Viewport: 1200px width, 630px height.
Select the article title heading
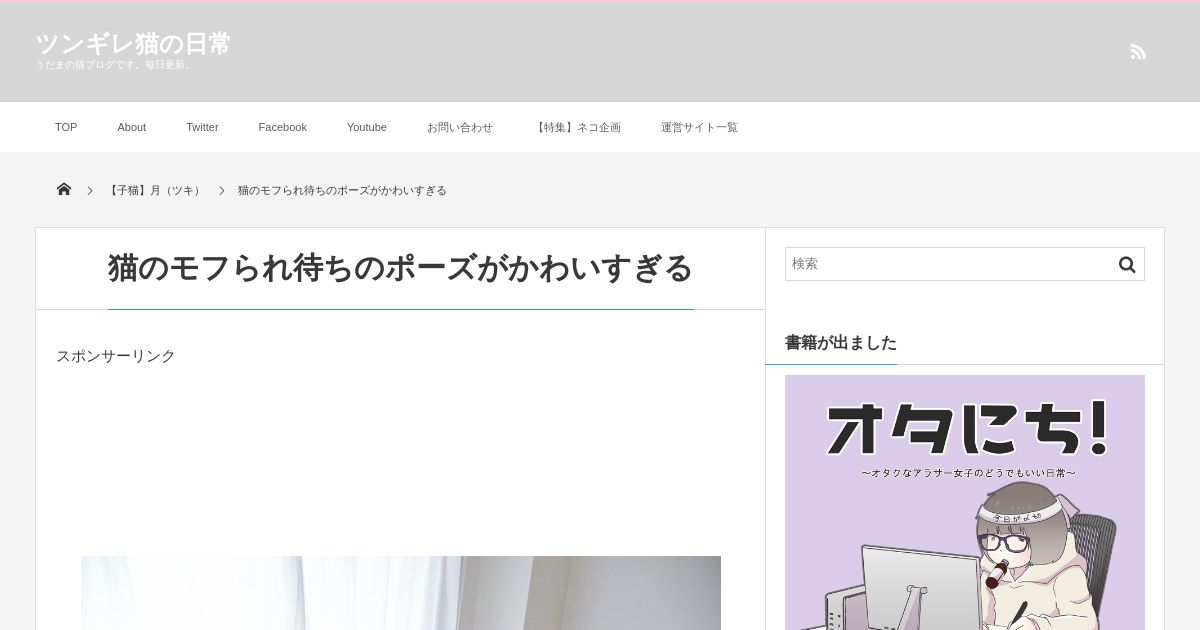[400, 268]
